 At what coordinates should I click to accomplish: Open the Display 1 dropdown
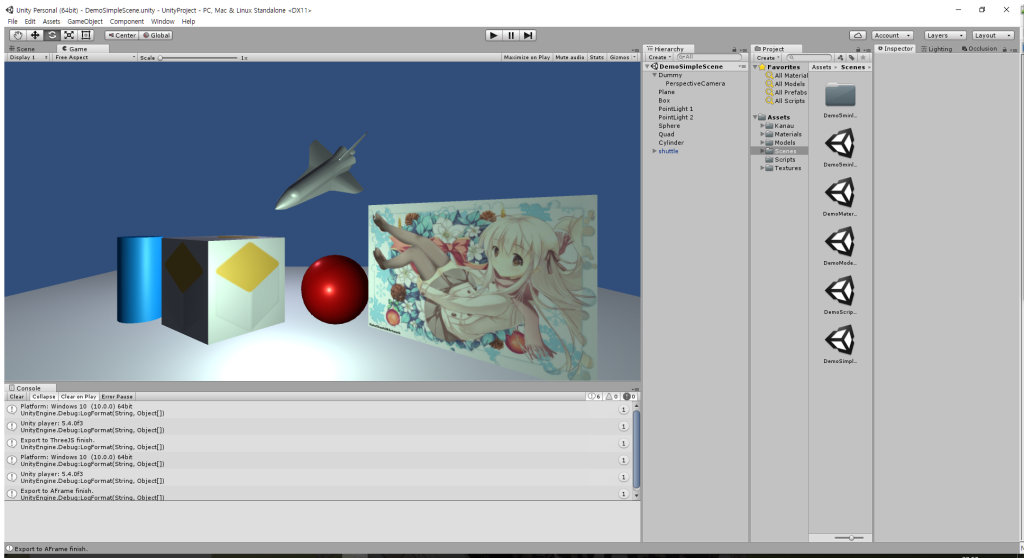[28, 57]
